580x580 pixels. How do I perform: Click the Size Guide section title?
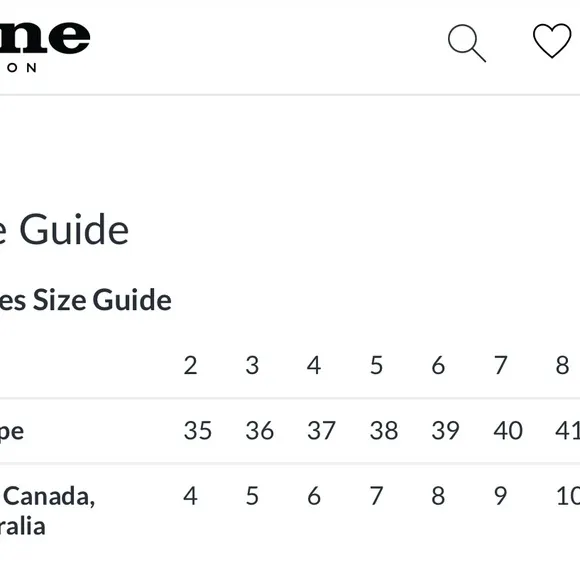tap(85, 300)
